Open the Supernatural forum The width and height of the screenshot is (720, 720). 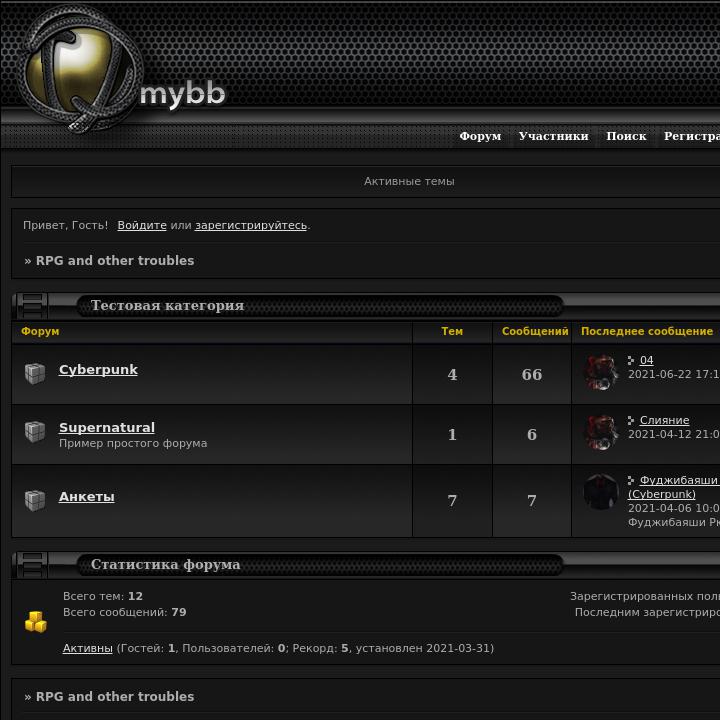point(107,428)
